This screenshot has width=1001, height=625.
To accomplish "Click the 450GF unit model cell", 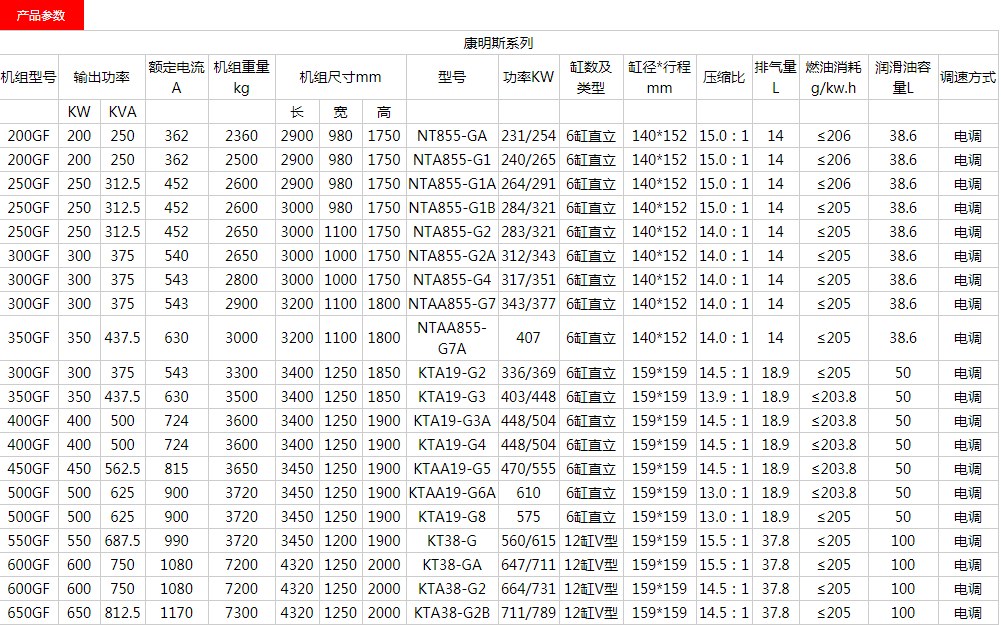I will click(29, 469).
